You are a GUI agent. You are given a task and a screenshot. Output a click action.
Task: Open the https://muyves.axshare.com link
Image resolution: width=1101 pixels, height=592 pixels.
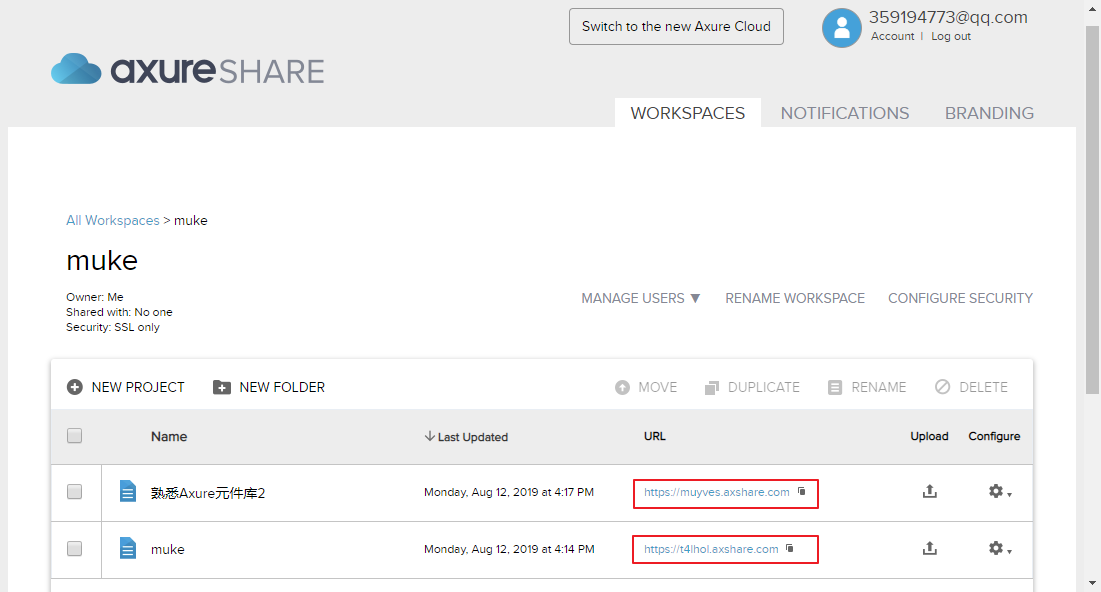pos(716,492)
